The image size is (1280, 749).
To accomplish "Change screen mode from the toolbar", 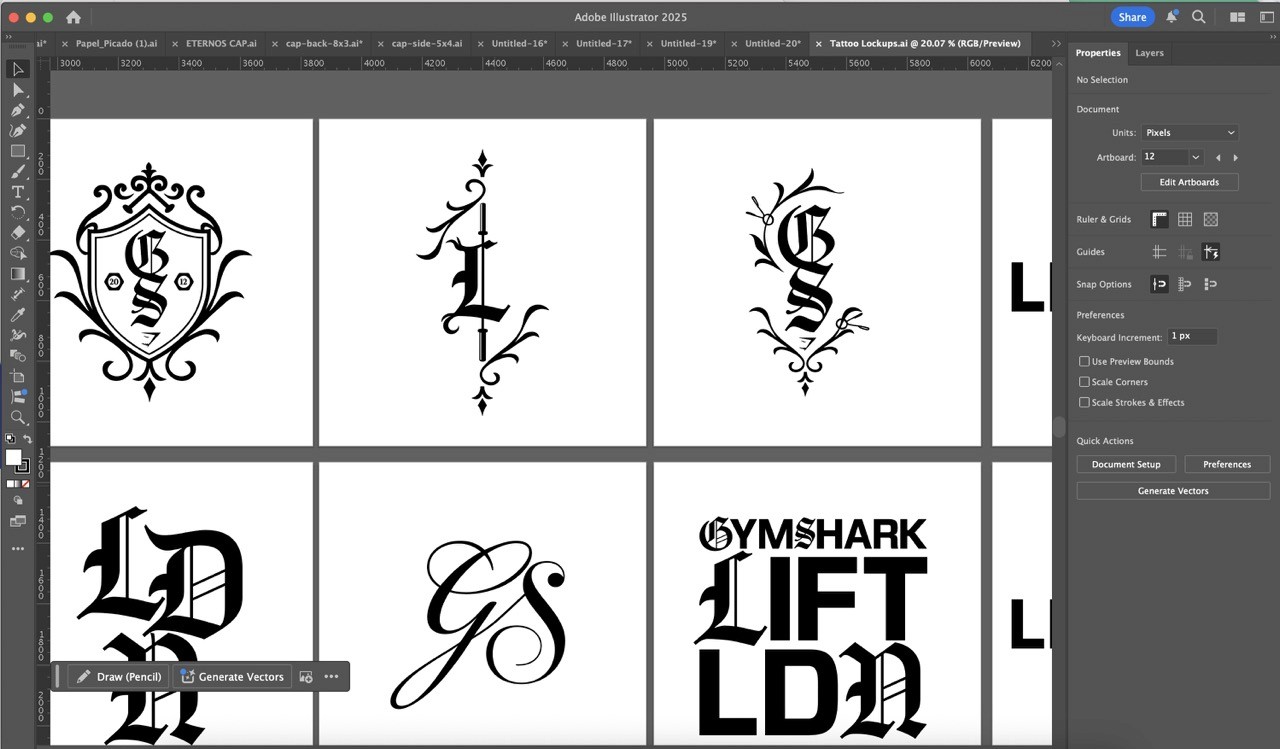I will [18, 521].
